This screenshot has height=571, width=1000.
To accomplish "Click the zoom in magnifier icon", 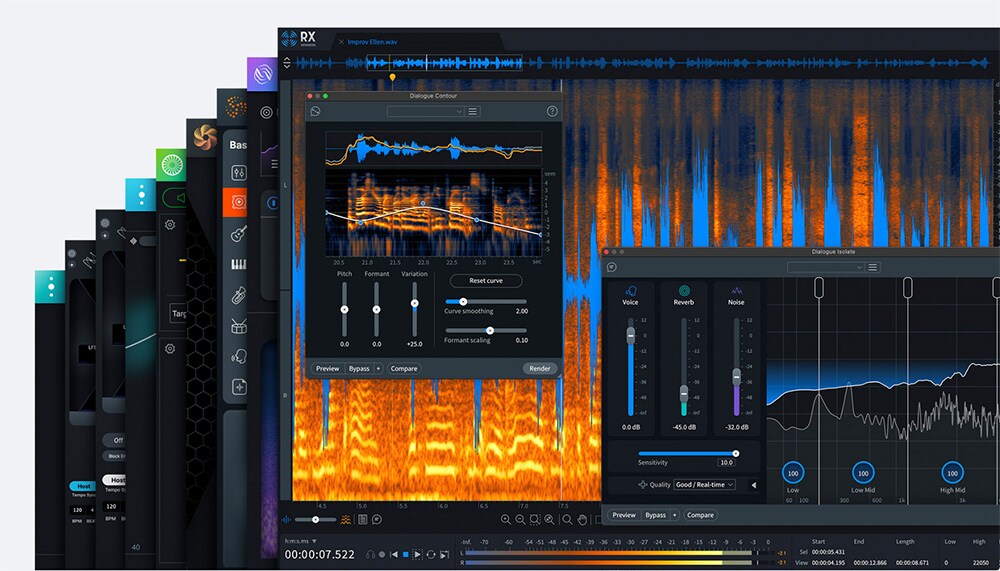I will [506, 520].
